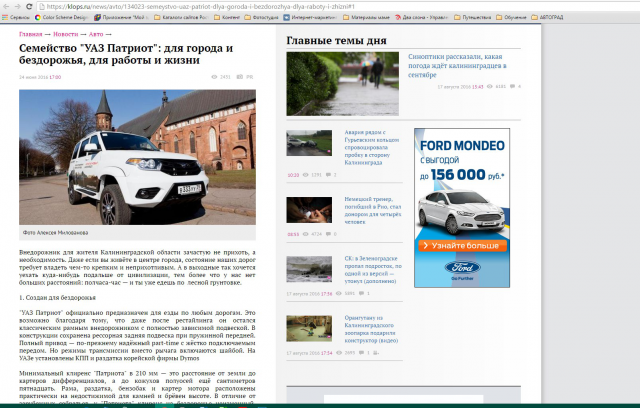Screen dimensions: 640x408
Task: Click the Главная breadcrumb link
Action: pos(31,34)
